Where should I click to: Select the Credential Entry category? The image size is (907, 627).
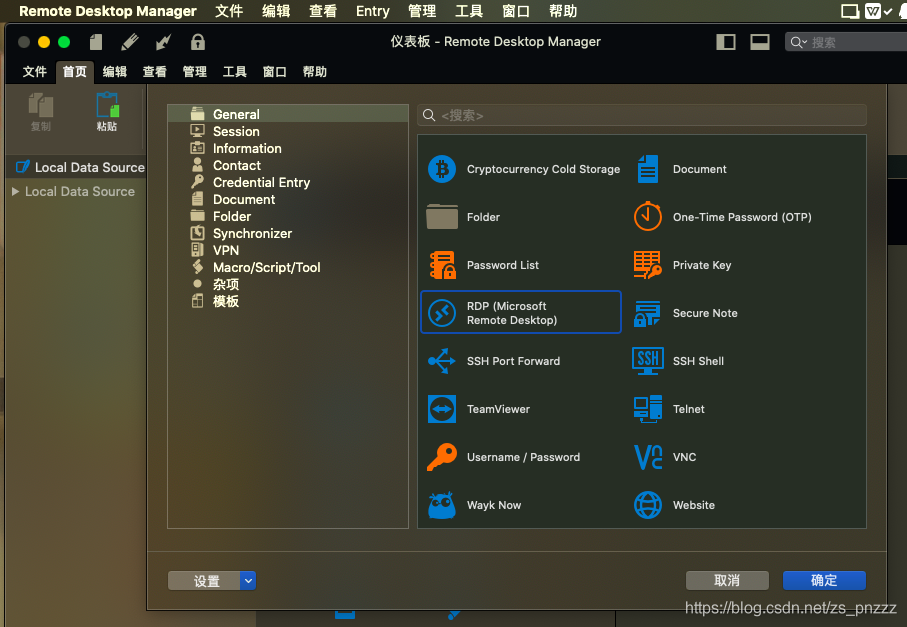tap(288, 182)
